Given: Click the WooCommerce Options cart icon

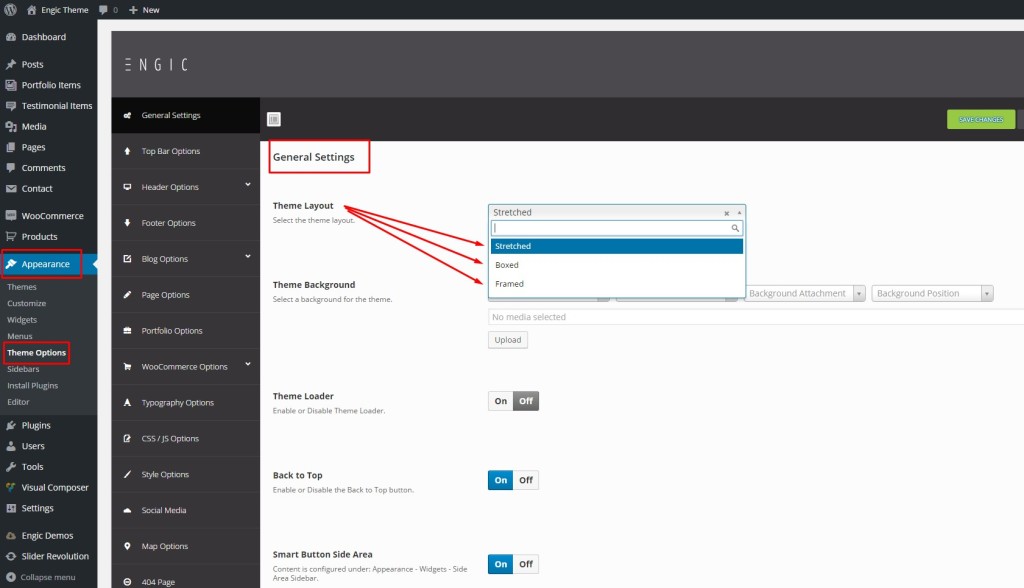Looking at the screenshot, I should tap(128, 367).
